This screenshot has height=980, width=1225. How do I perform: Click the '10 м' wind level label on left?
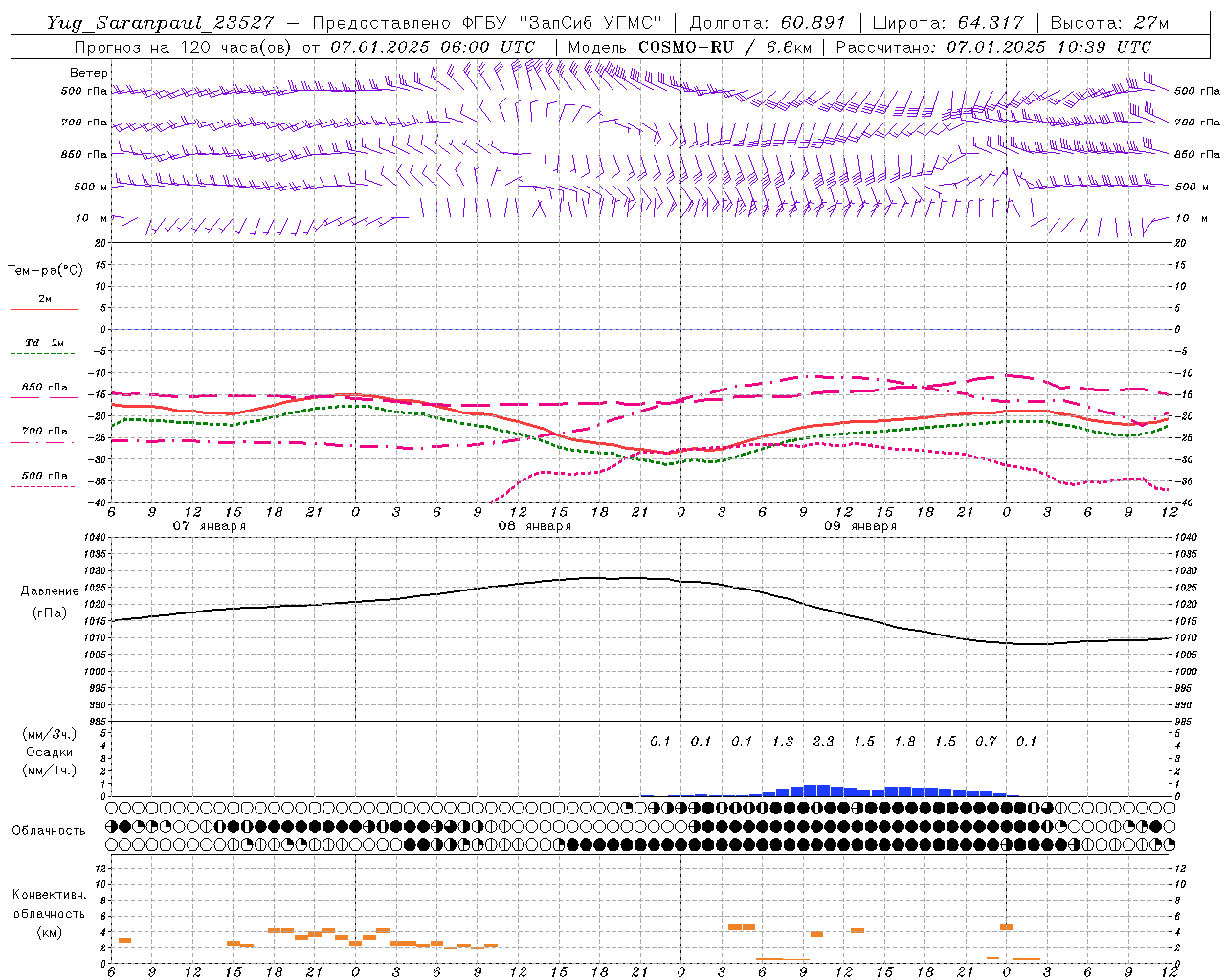[92, 218]
